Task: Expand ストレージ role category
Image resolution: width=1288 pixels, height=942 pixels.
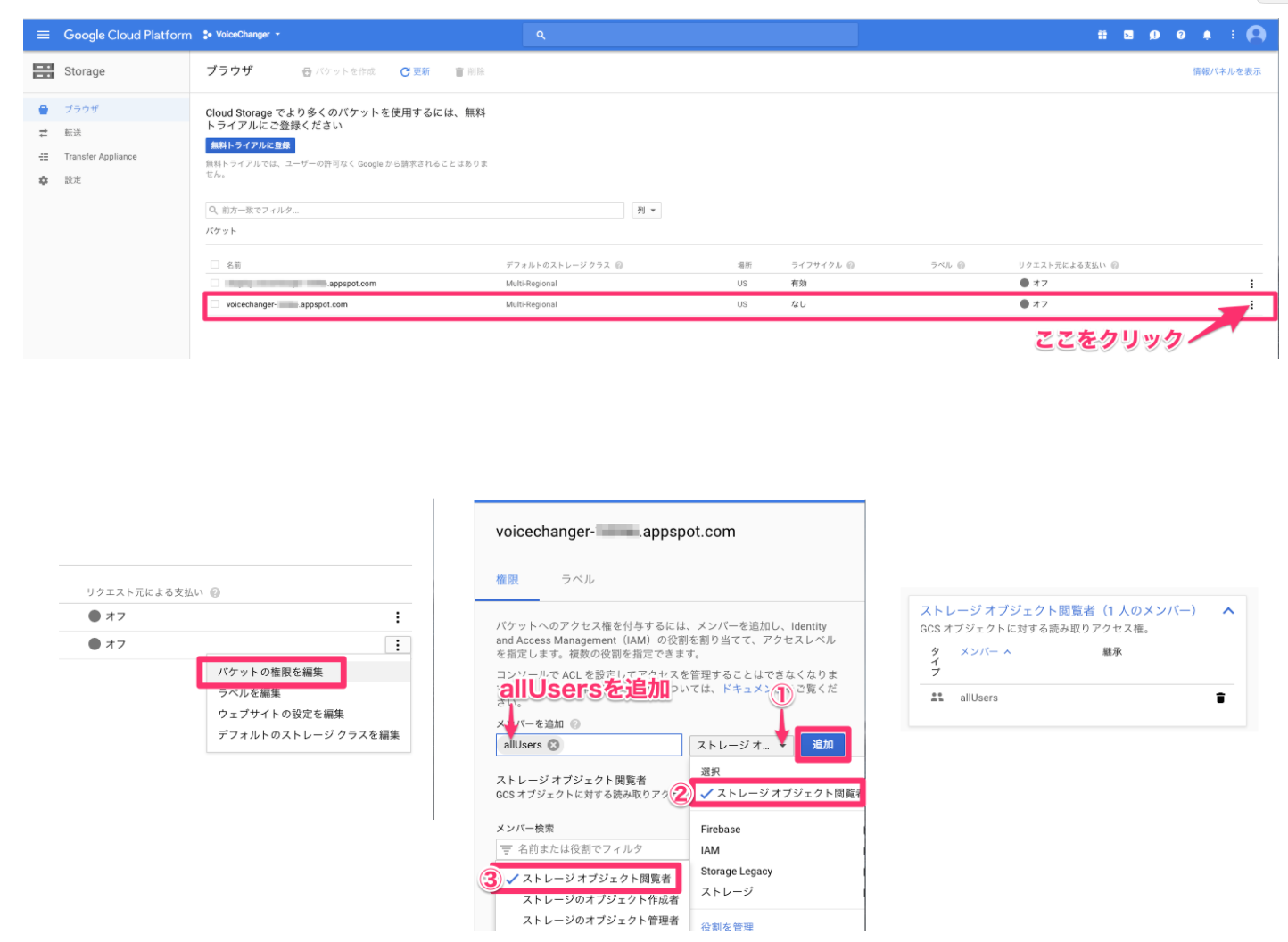Action: pyautogui.click(x=727, y=892)
